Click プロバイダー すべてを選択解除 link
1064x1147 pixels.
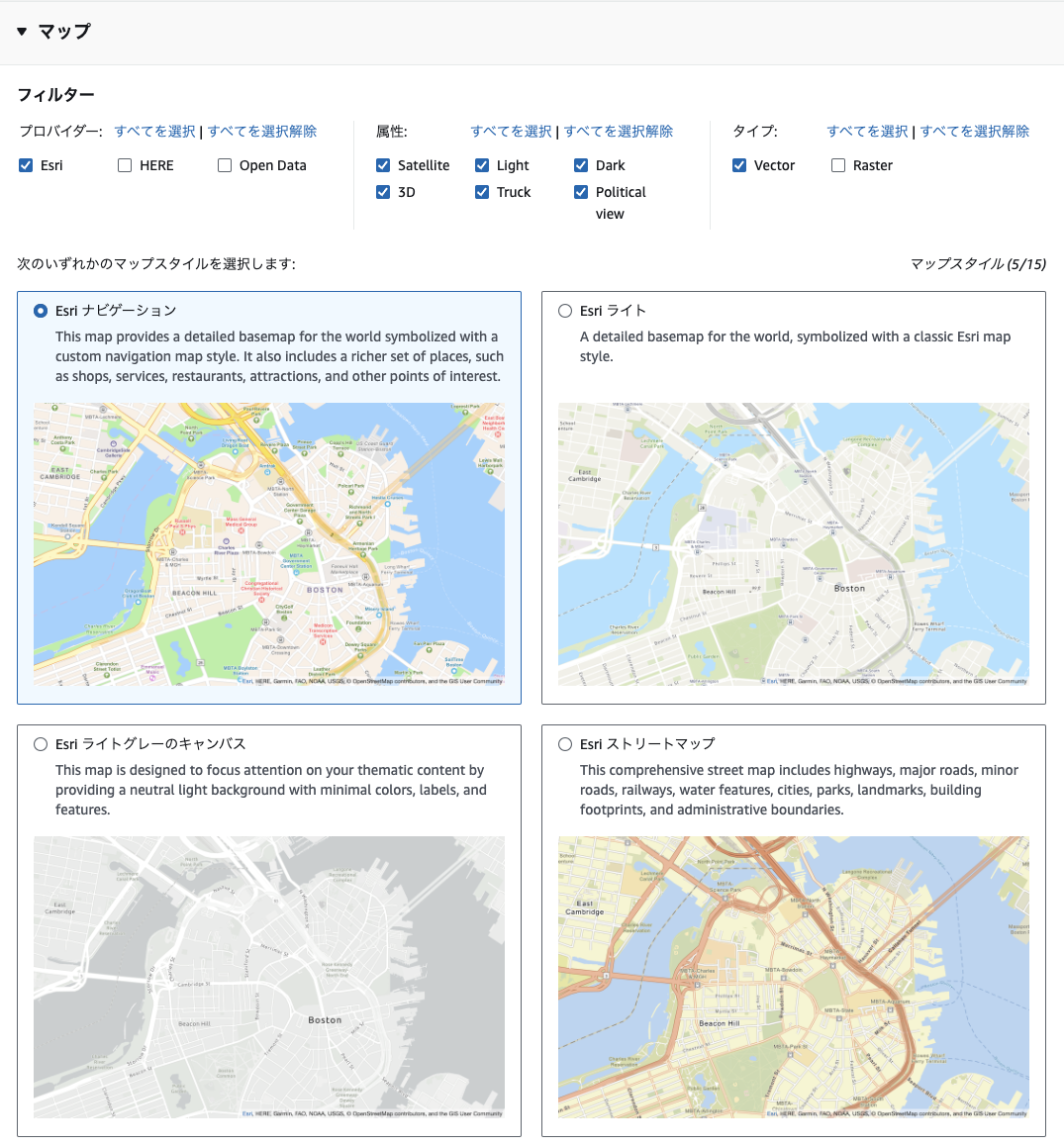tap(262, 132)
